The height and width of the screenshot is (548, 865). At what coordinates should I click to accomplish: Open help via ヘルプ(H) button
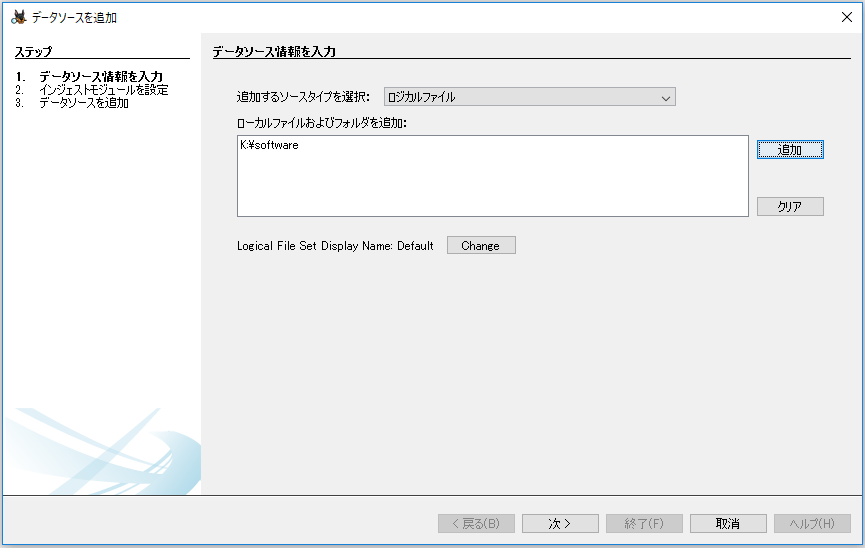tap(812, 523)
